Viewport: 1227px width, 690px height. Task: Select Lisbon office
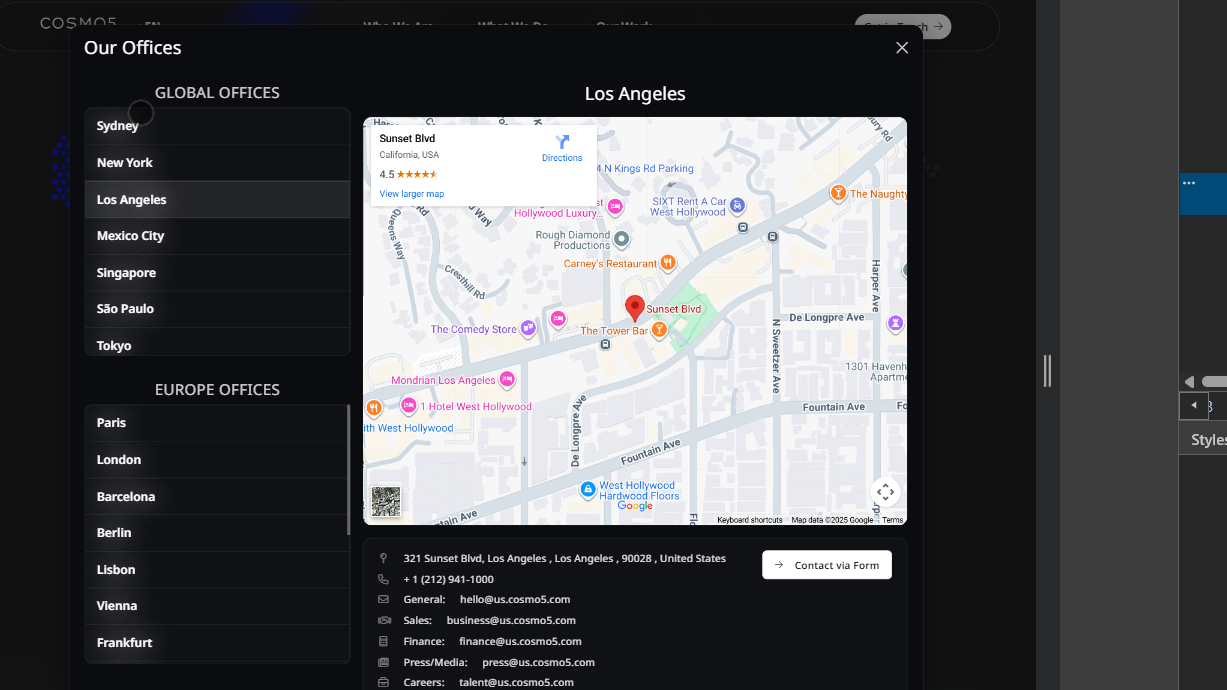pyautogui.click(x=215, y=570)
